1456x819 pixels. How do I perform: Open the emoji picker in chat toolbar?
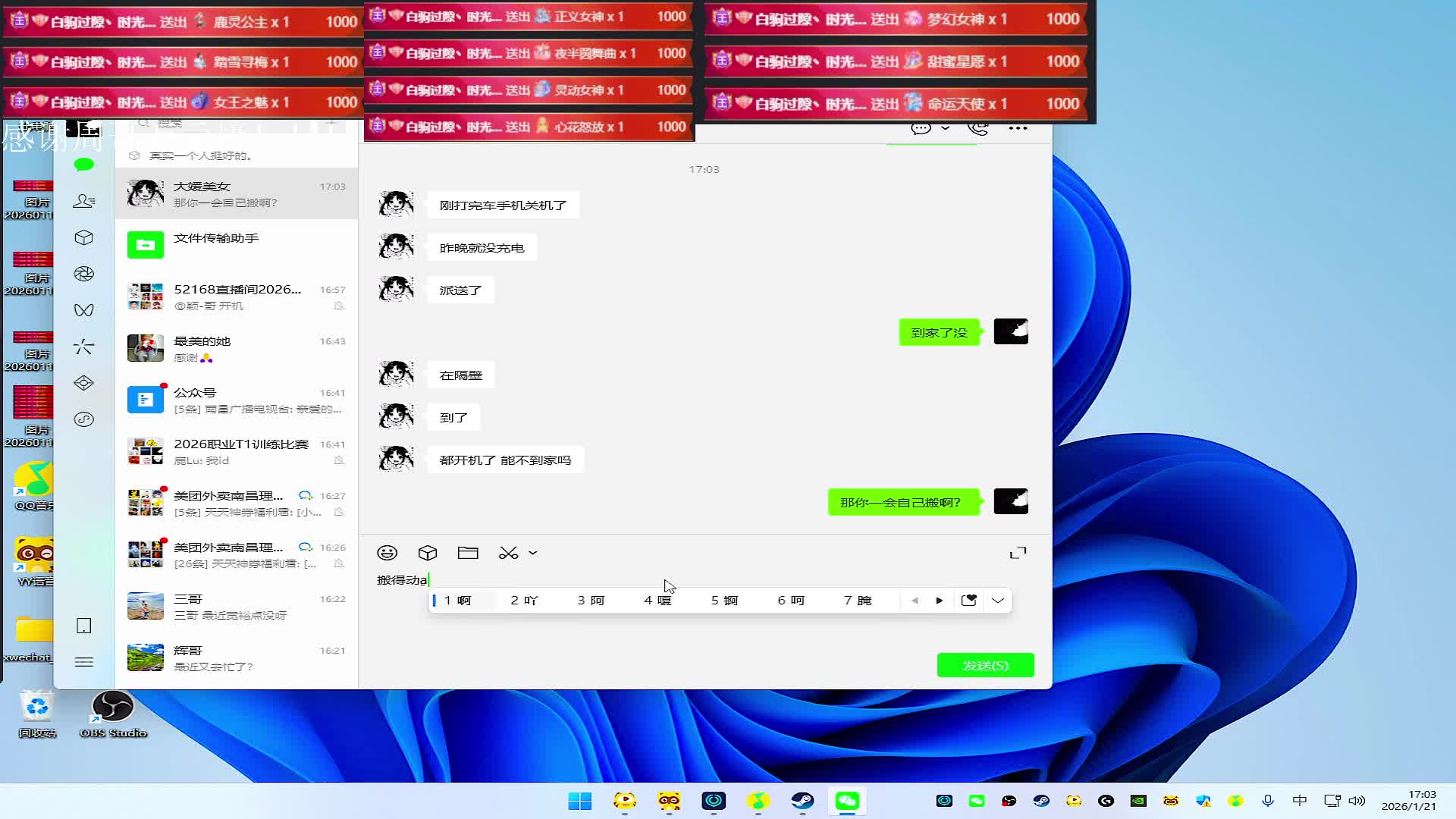click(387, 553)
